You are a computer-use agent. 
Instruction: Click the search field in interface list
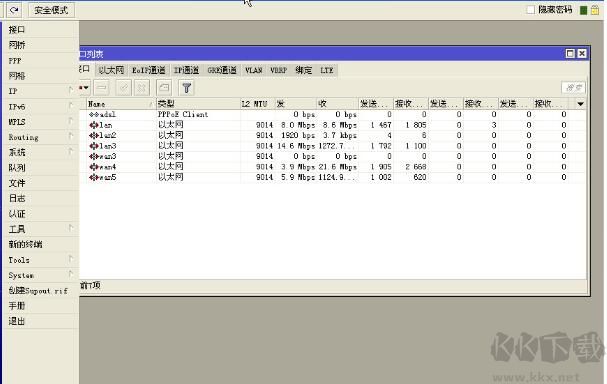573,88
